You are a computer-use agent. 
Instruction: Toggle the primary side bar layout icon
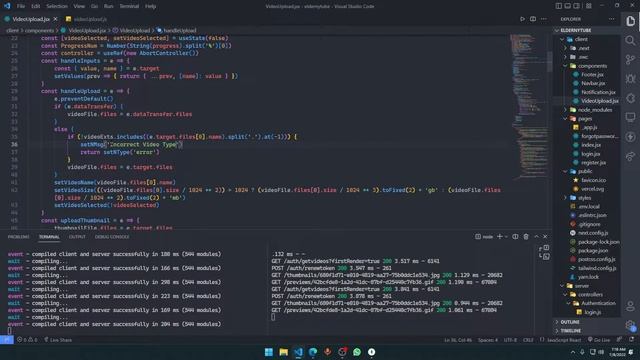[x=558, y=6]
